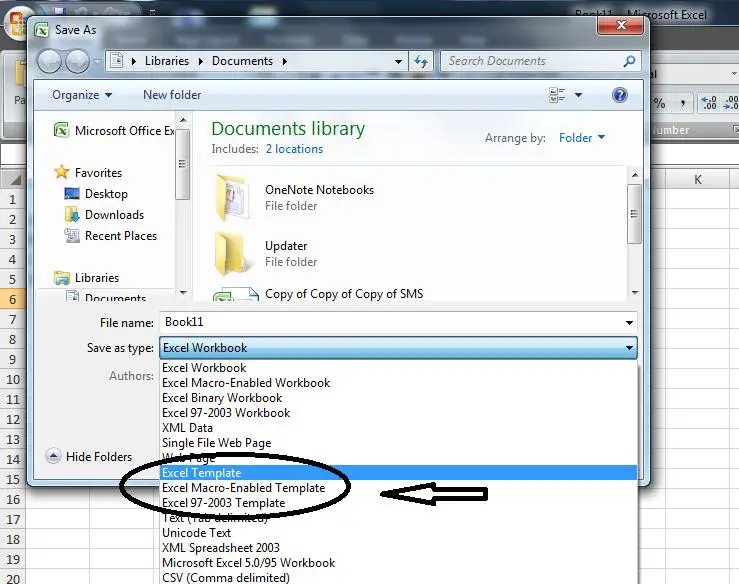739x584 pixels.
Task: Select column K header in Excel
Action: pyautogui.click(x=698, y=180)
